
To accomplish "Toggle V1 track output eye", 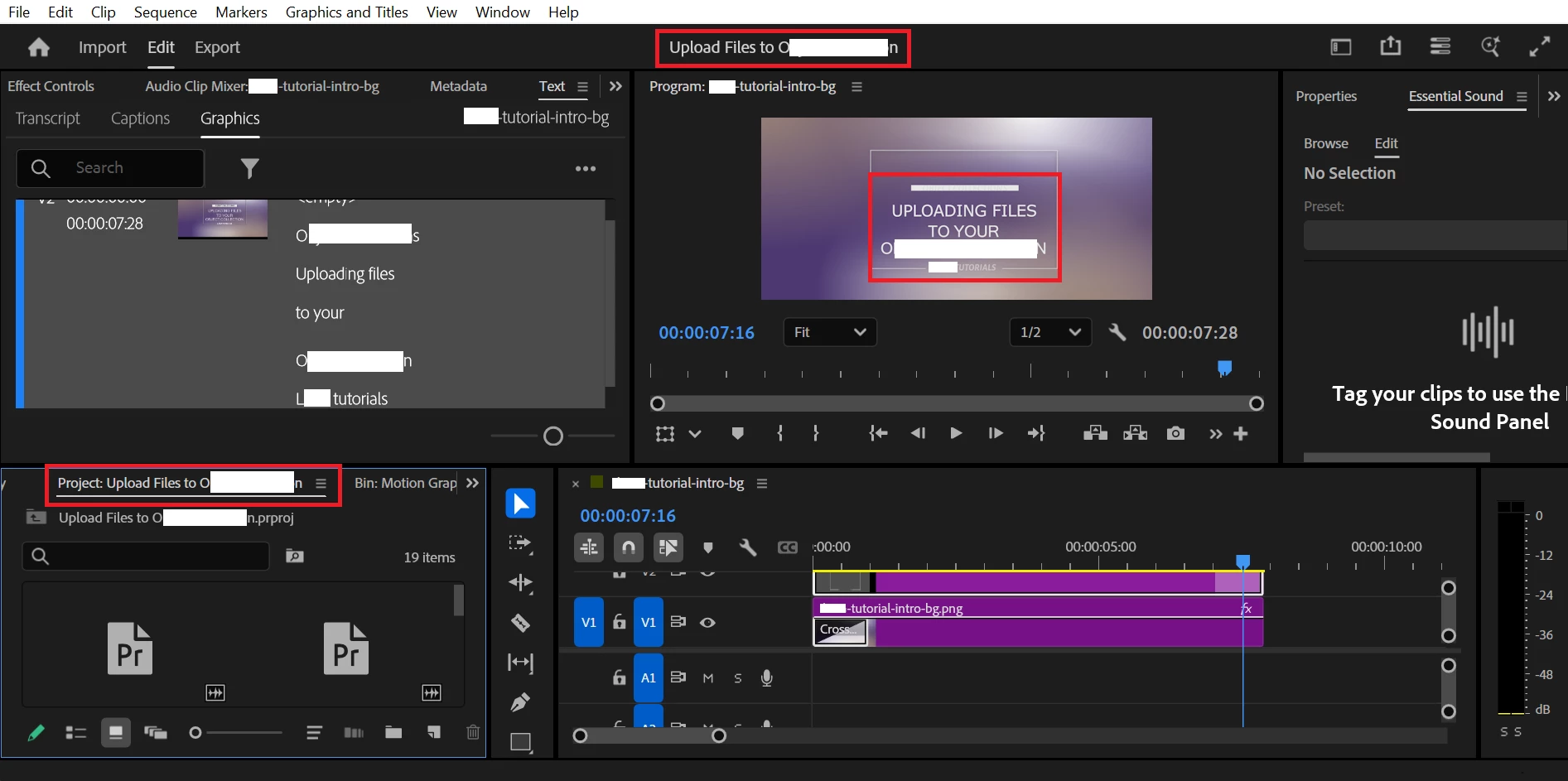I will click(x=707, y=622).
